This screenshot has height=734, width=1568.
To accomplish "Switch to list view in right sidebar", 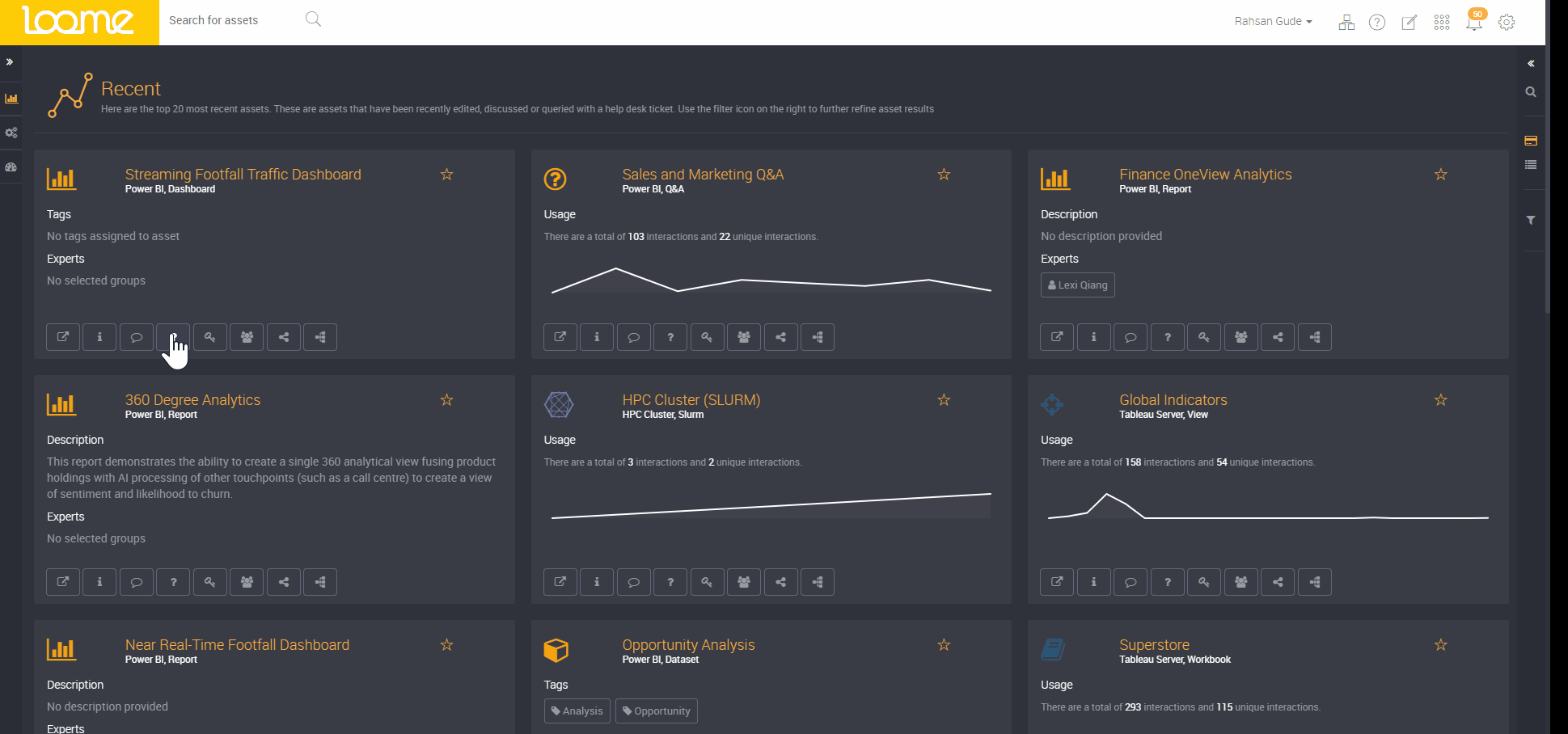I will point(1531,165).
